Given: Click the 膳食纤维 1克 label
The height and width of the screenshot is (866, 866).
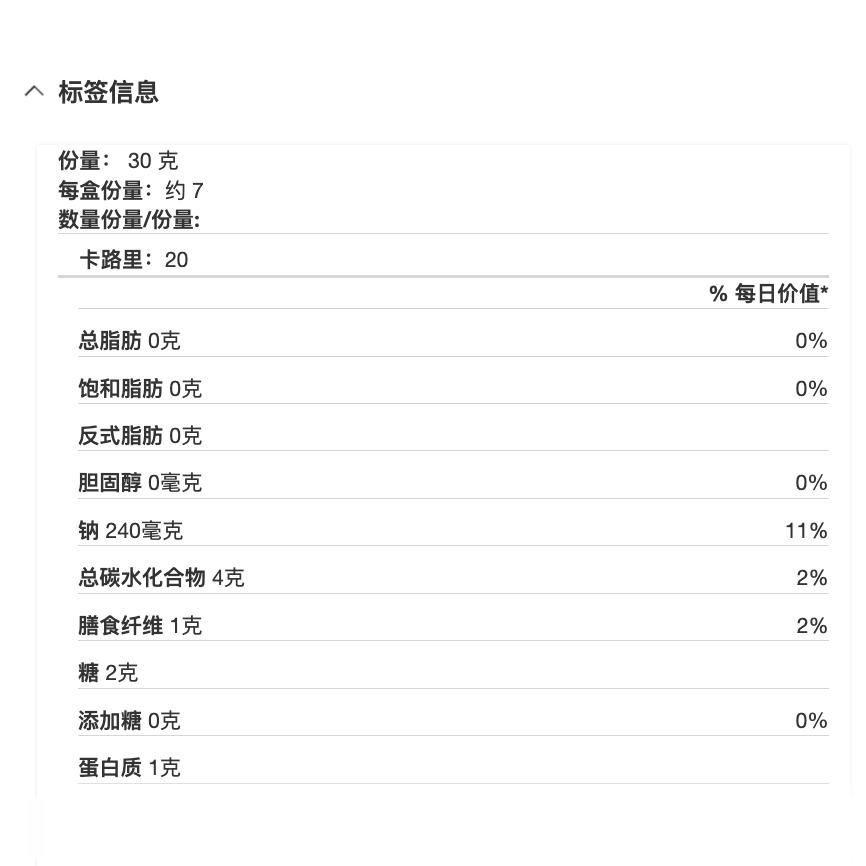Looking at the screenshot, I should point(140,626).
